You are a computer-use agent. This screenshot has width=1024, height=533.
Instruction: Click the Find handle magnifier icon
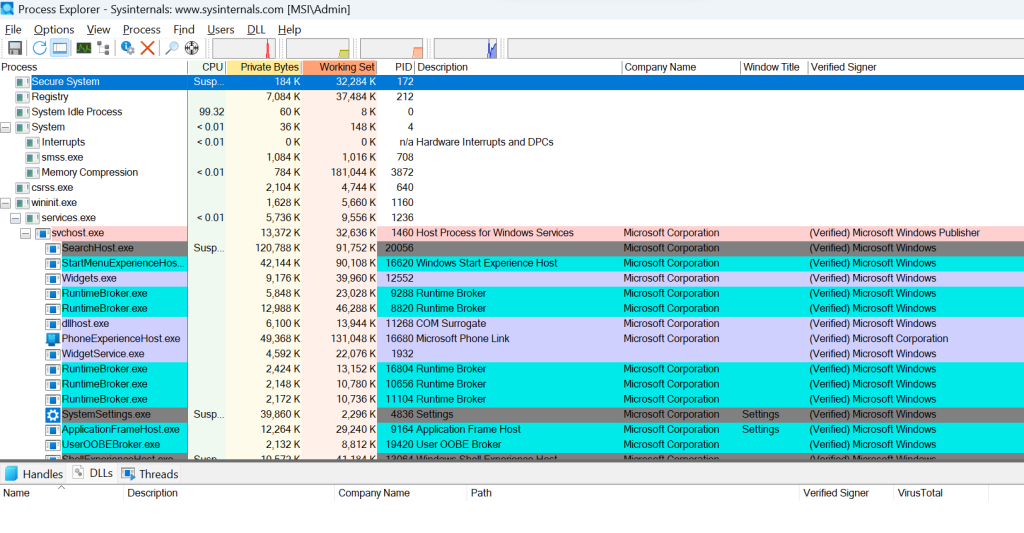[x=172, y=48]
